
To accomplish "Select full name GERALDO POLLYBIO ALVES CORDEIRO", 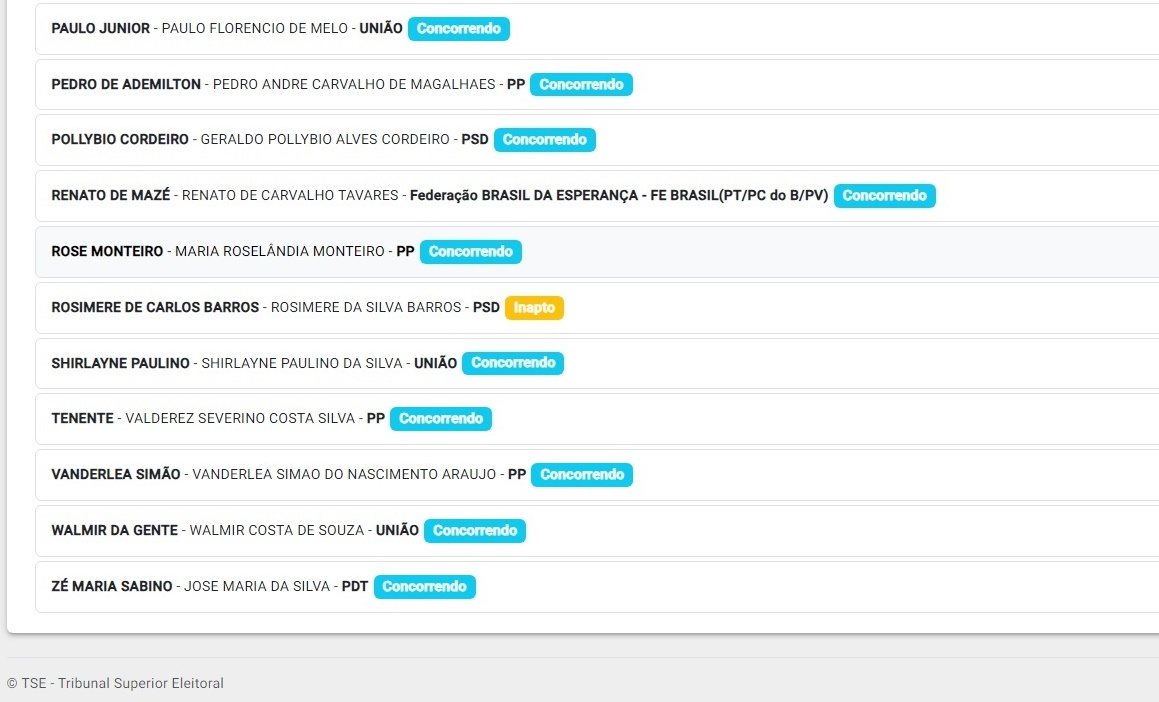I will click(x=325, y=140).
